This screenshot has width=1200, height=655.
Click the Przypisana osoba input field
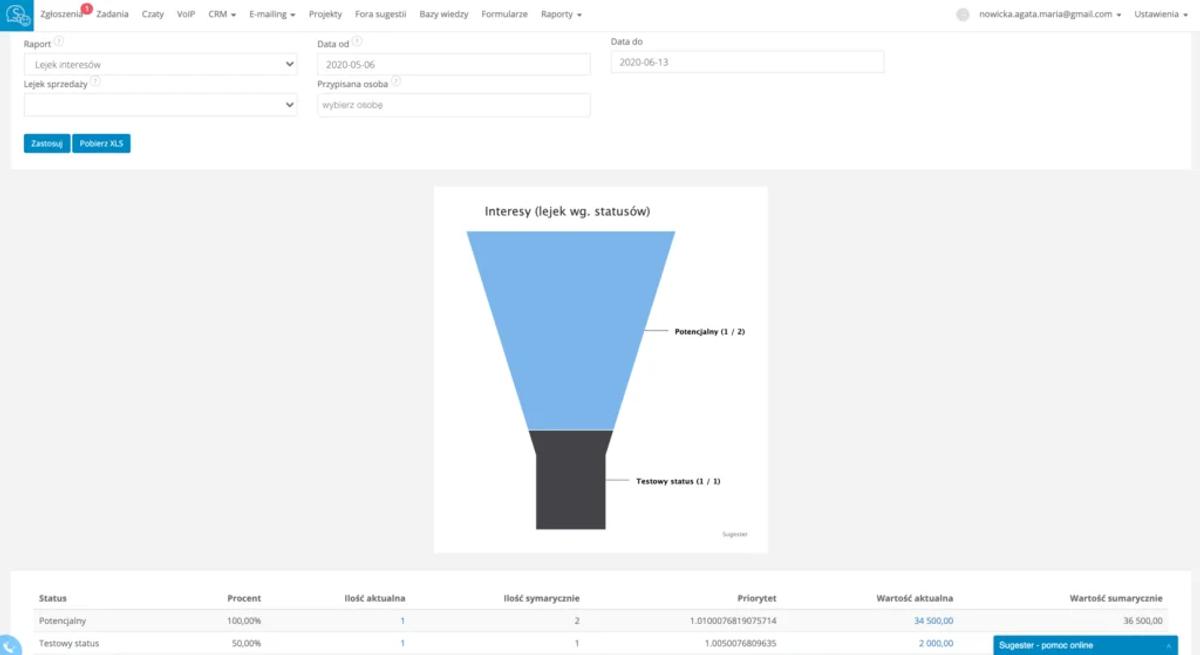pos(454,105)
